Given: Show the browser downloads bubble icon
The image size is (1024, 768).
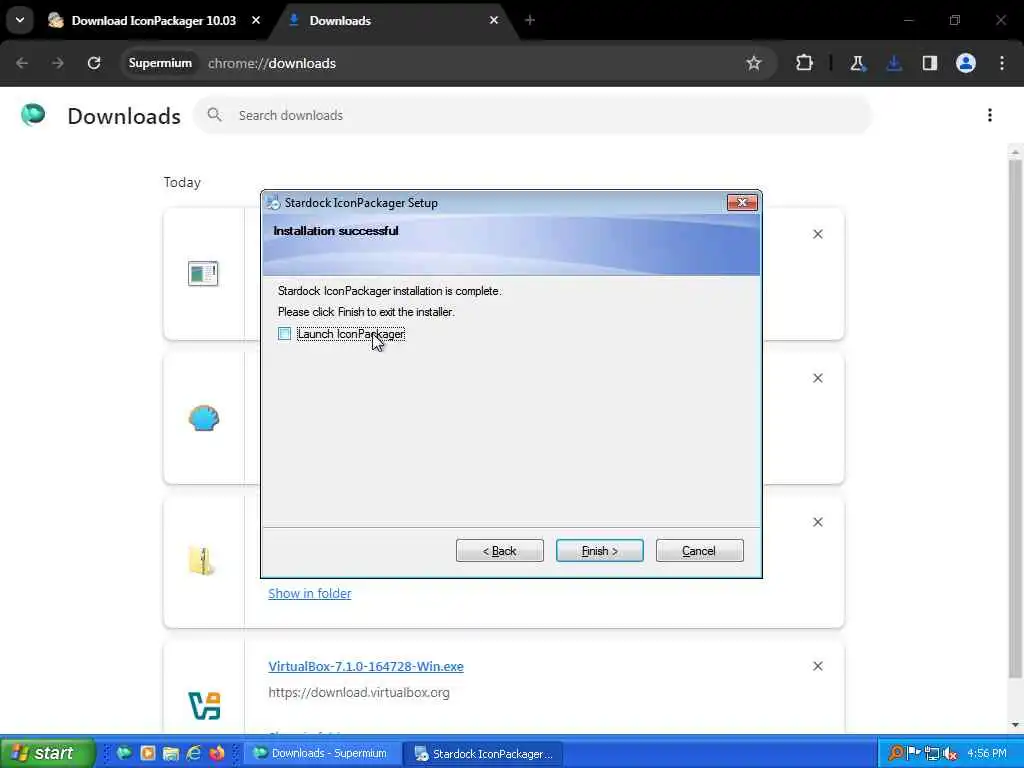Looking at the screenshot, I should [x=894, y=63].
